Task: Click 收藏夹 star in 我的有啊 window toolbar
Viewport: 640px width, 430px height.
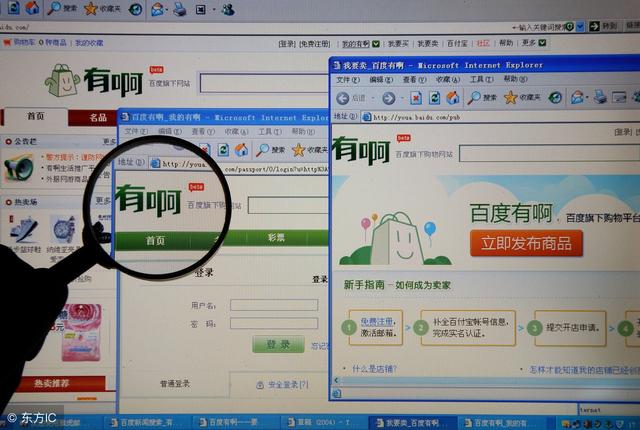Action: (298, 150)
